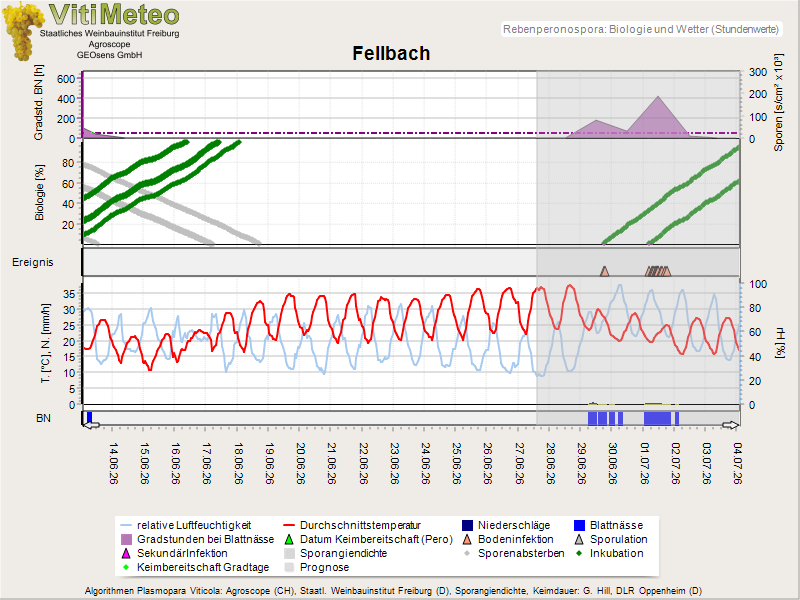Click the 22.06.26 date label
Image resolution: width=800 pixels, height=600 pixels.
pyautogui.click(x=363, y=463)
